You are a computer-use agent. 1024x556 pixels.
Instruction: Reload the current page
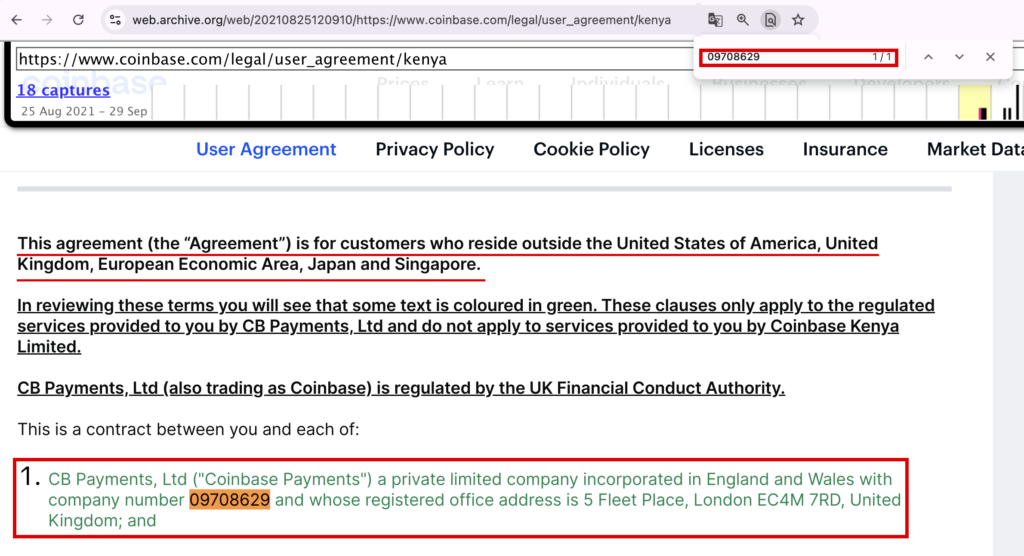tap(78, 20)
